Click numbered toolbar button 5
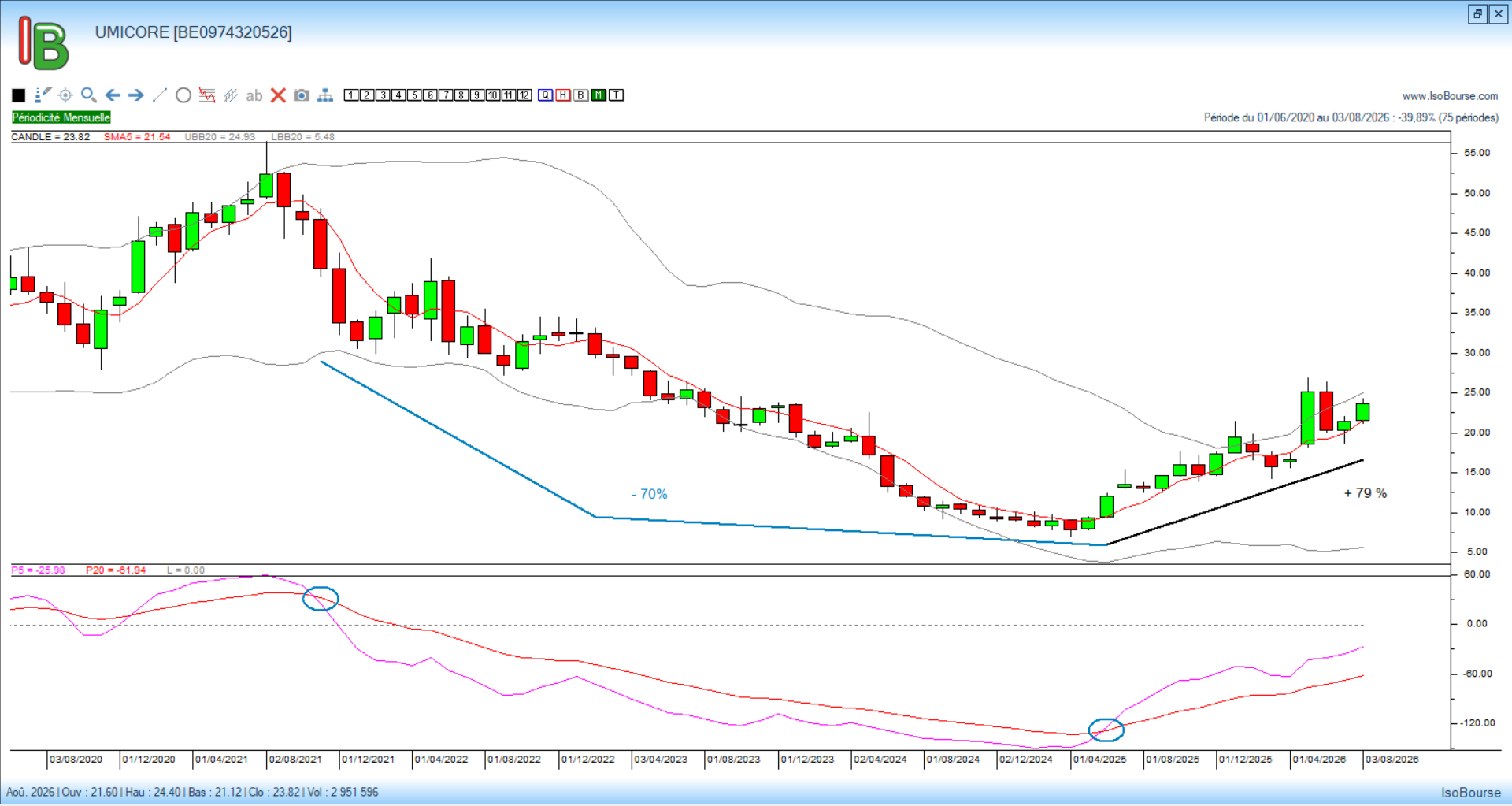Image resolution: width=1512 pixels, height=806 pixels. 414,95
